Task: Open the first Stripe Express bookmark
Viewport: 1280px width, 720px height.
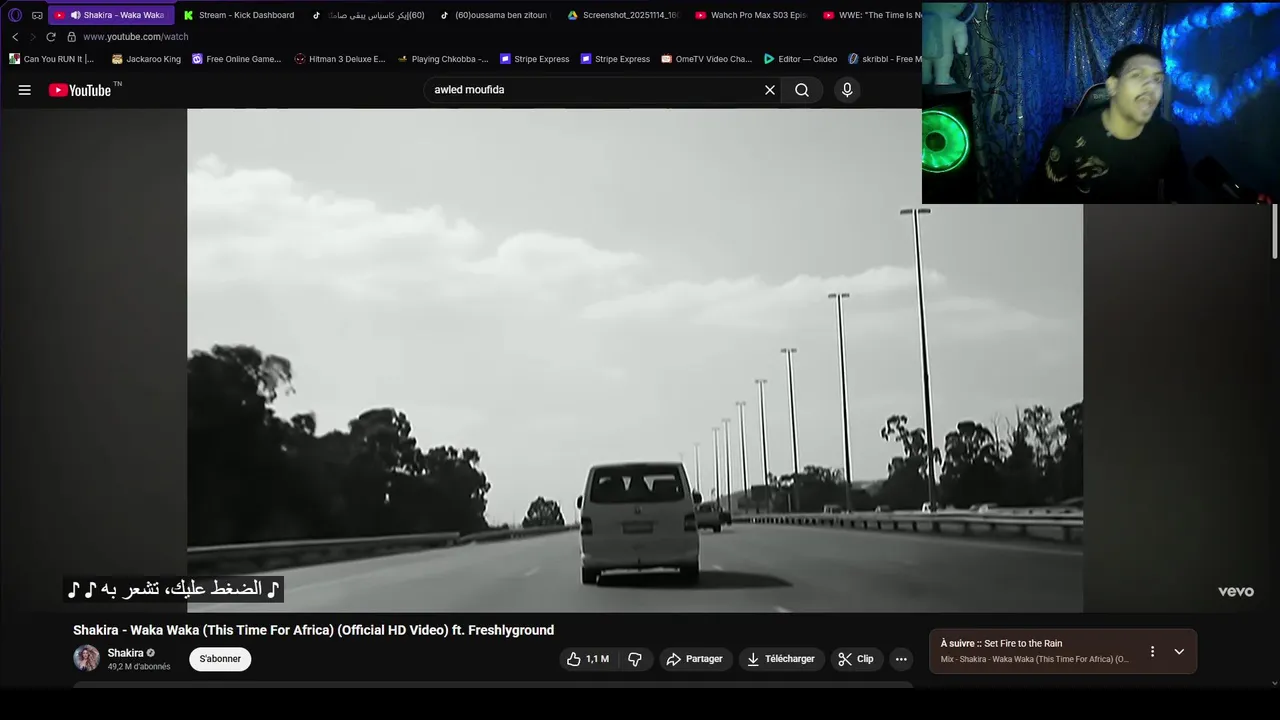Action: click(535, 59)
